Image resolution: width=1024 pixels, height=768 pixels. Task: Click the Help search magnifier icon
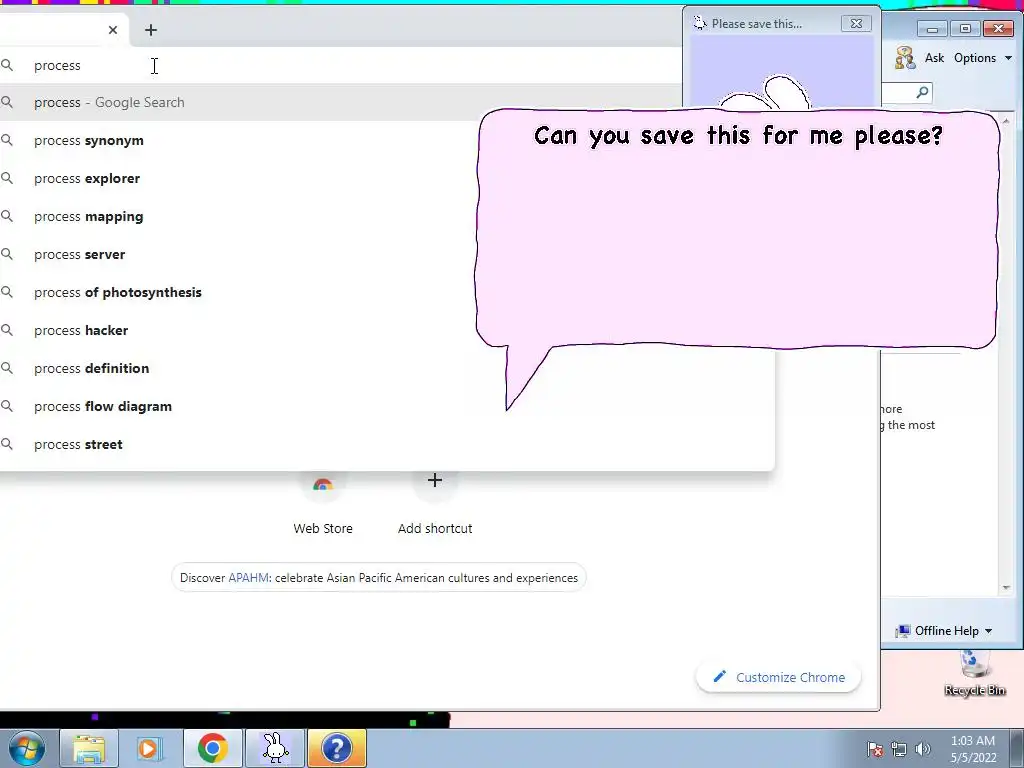[922, 92]
